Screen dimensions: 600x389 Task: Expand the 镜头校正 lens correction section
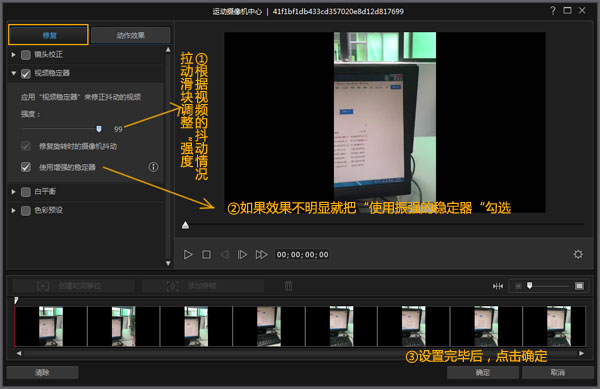13,55
